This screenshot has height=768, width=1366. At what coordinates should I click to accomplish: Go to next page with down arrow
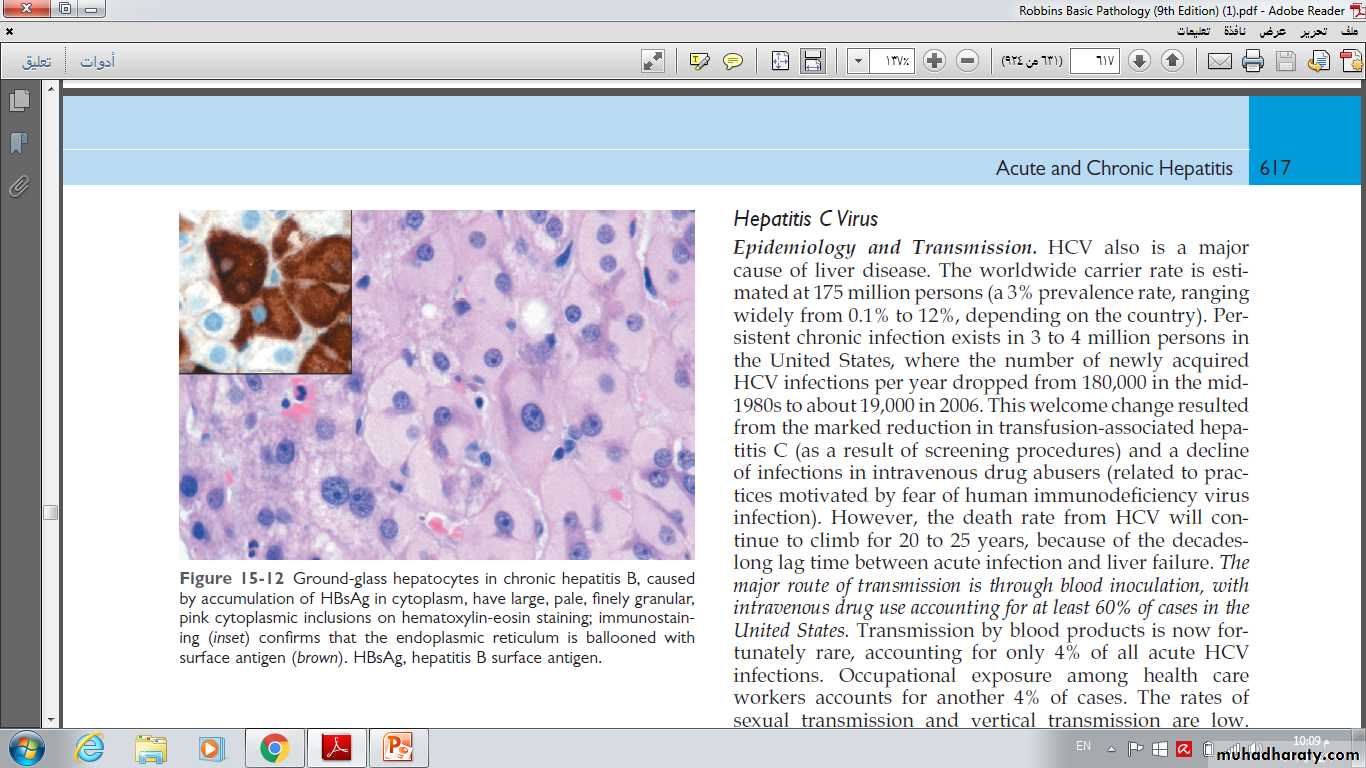pyautogui.click(x=1139, y=61)
